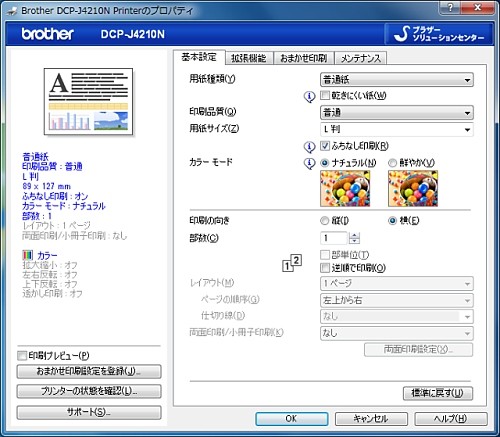
Task: Switch to おまかせ印刷 tab
Action: 304,58
